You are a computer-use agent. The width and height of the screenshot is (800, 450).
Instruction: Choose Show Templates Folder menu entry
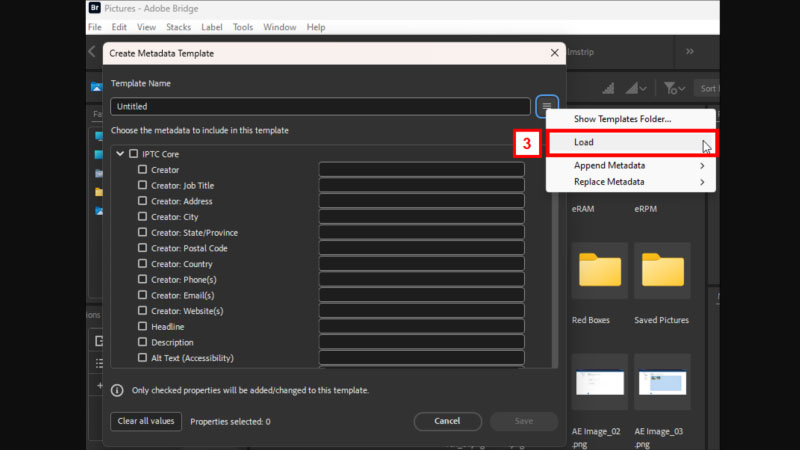pos(622,120)
